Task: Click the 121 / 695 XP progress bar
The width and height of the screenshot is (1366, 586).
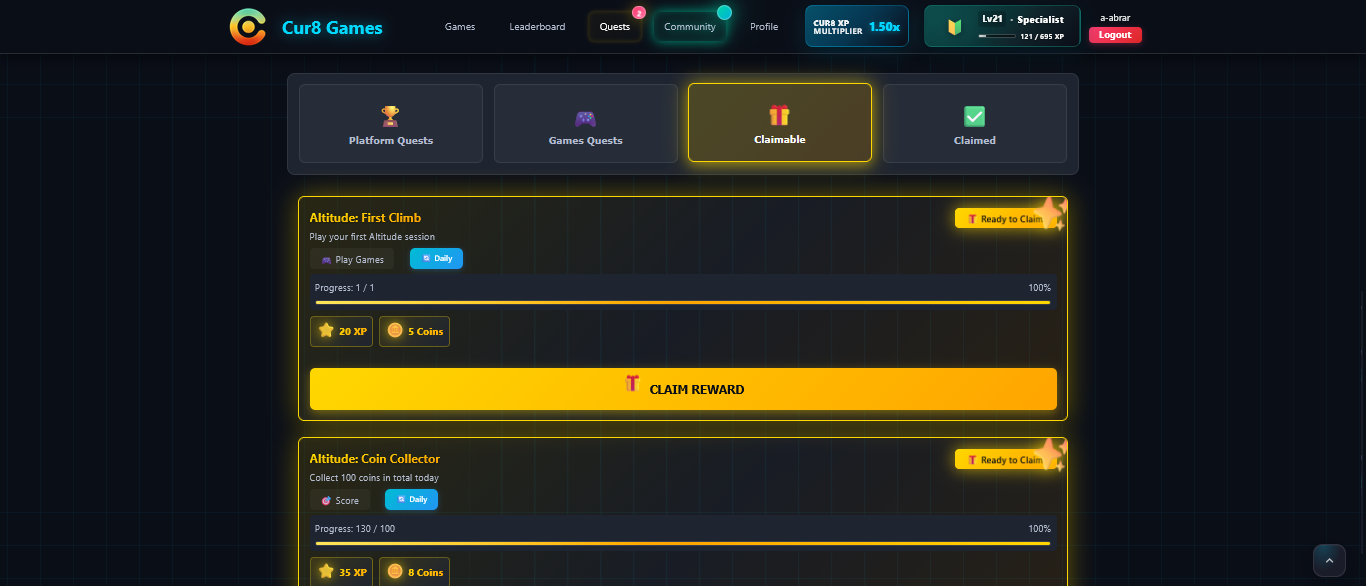Action: click(997, 36)
